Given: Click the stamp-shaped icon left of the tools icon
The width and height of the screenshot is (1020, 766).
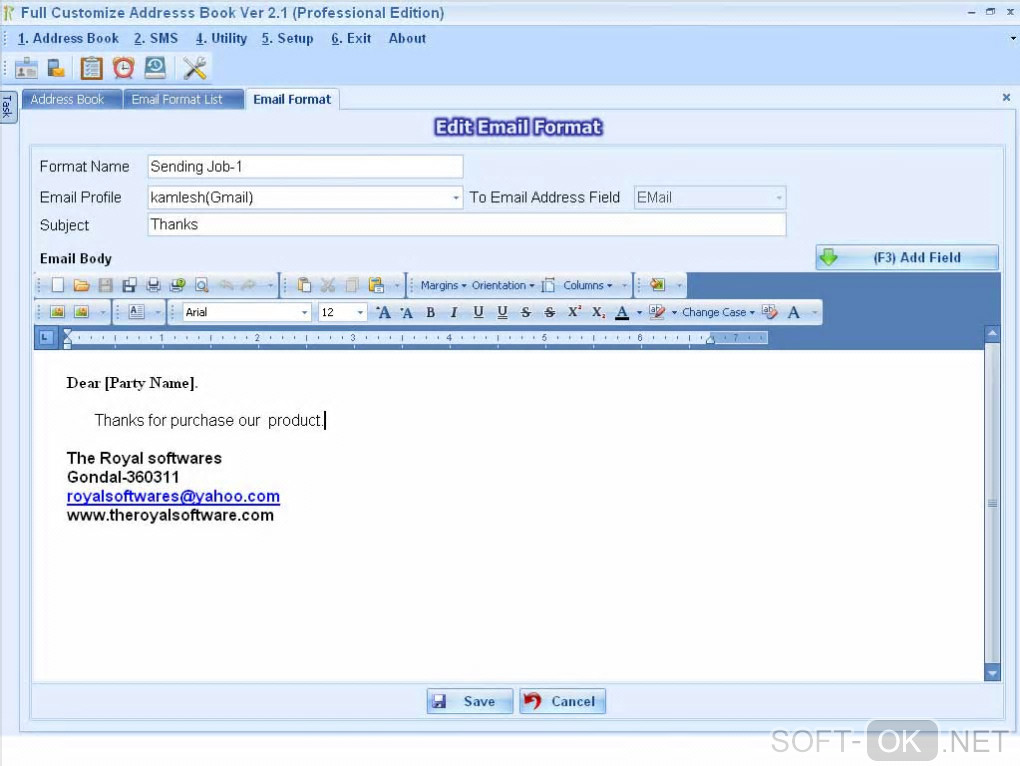Looking at the screenshot, I should pos(155,68).
